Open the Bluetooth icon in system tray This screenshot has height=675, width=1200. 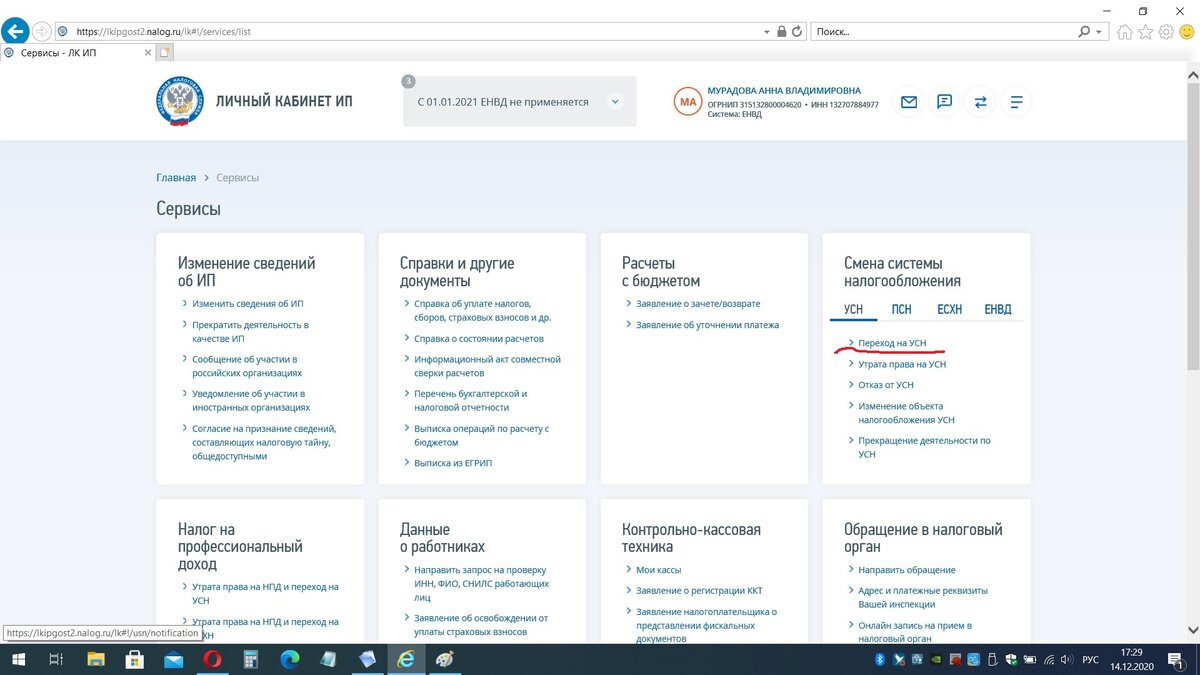pyautogui.click(x=879, y=659)
